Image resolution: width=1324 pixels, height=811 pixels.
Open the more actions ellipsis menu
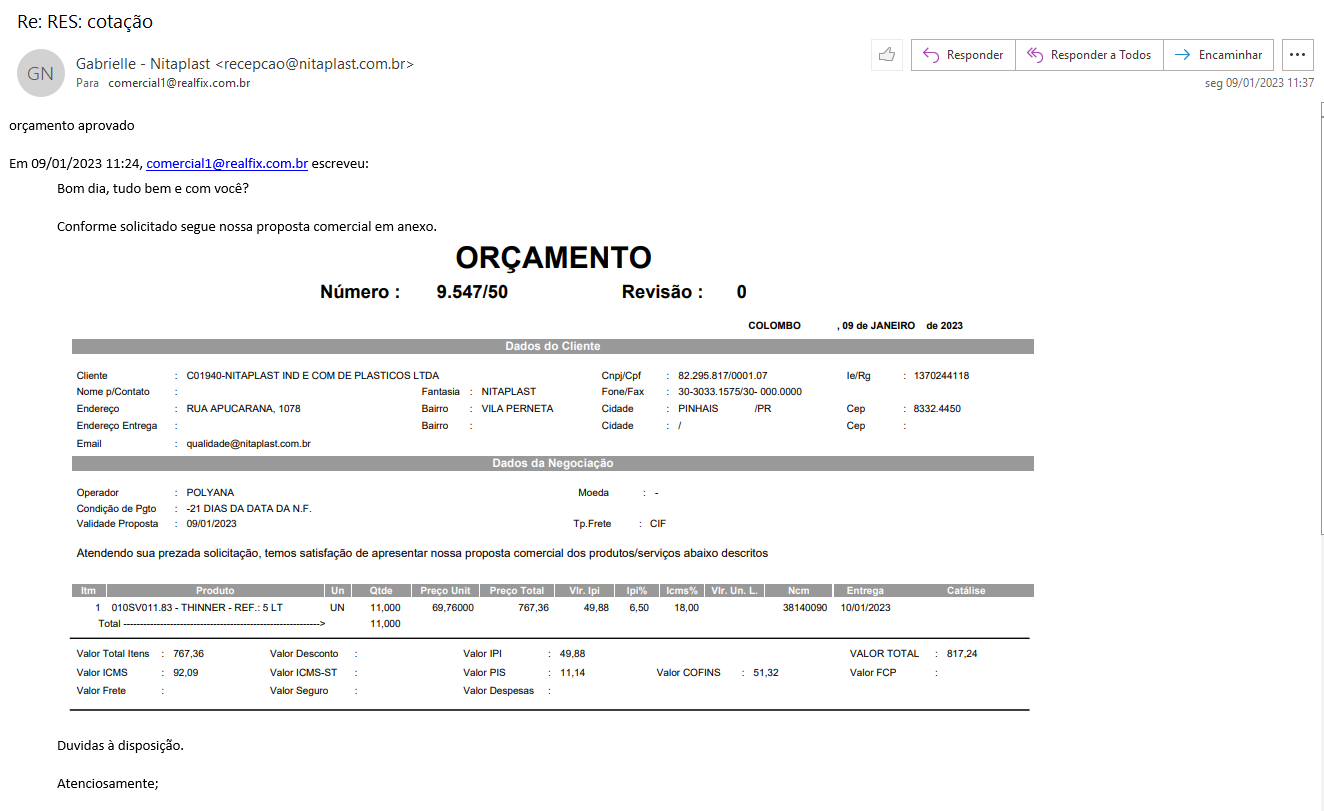pos(1298,55)
